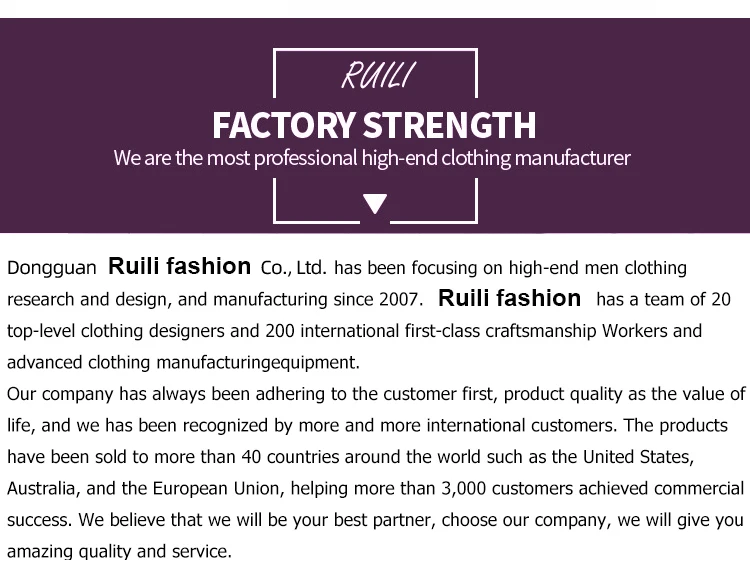Click the phrase since 2007

[x=390, y=299]
